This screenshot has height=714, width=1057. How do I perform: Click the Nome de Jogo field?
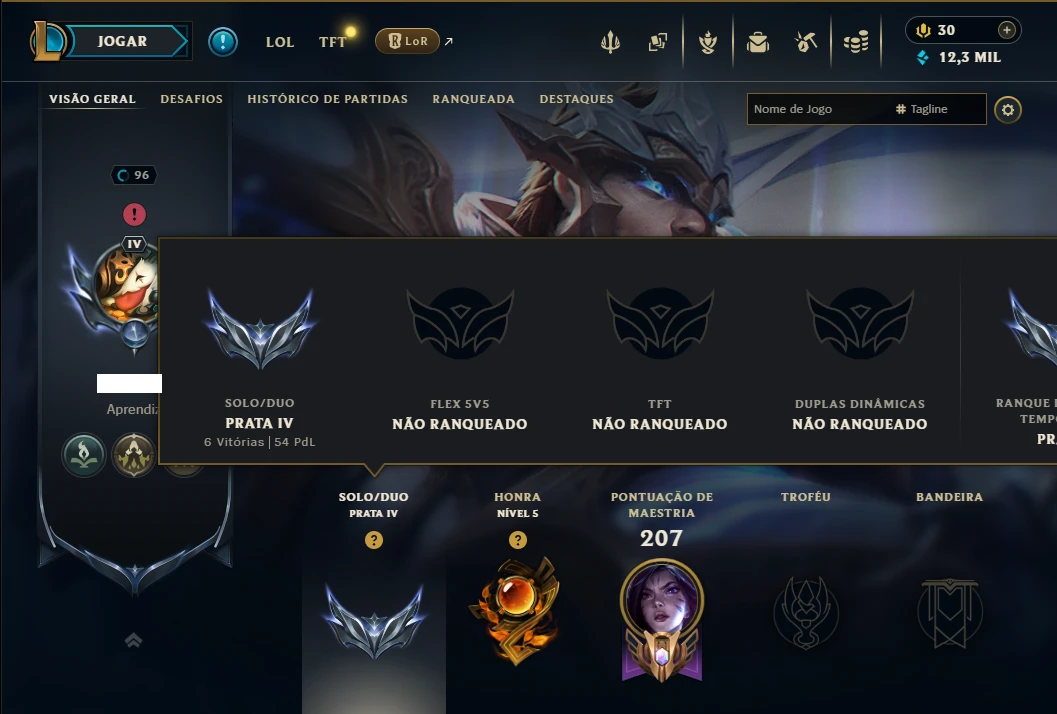pyautogui.click(x=818, y=109)
